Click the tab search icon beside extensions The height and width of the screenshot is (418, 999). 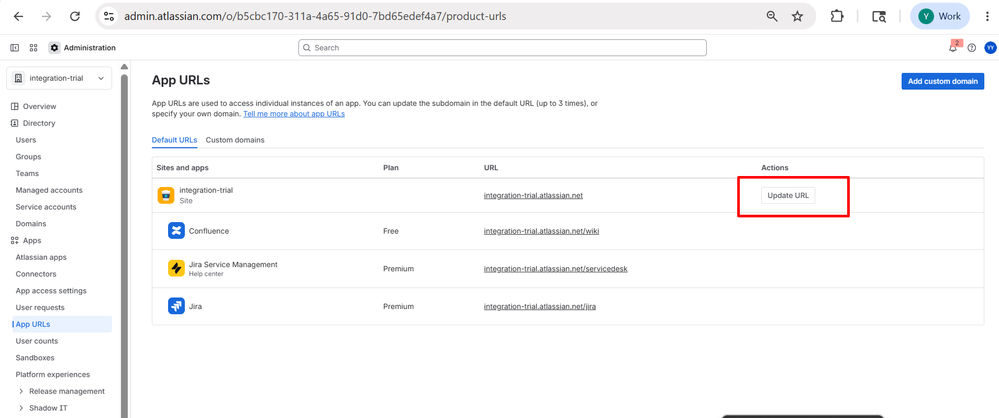click(879, 17)
